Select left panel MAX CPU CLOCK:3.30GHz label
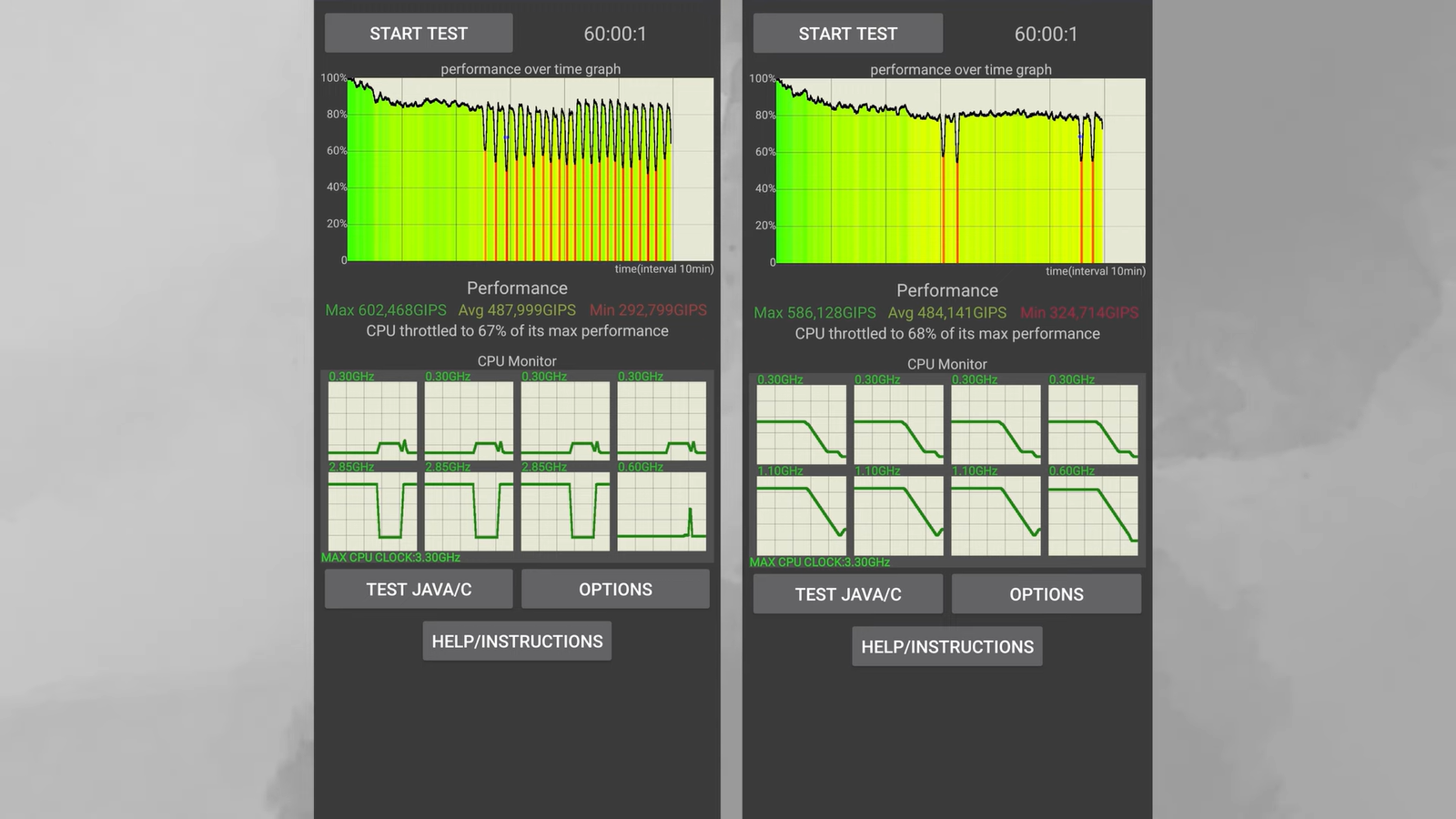1456x819 pixels. [x=390, y=558]
